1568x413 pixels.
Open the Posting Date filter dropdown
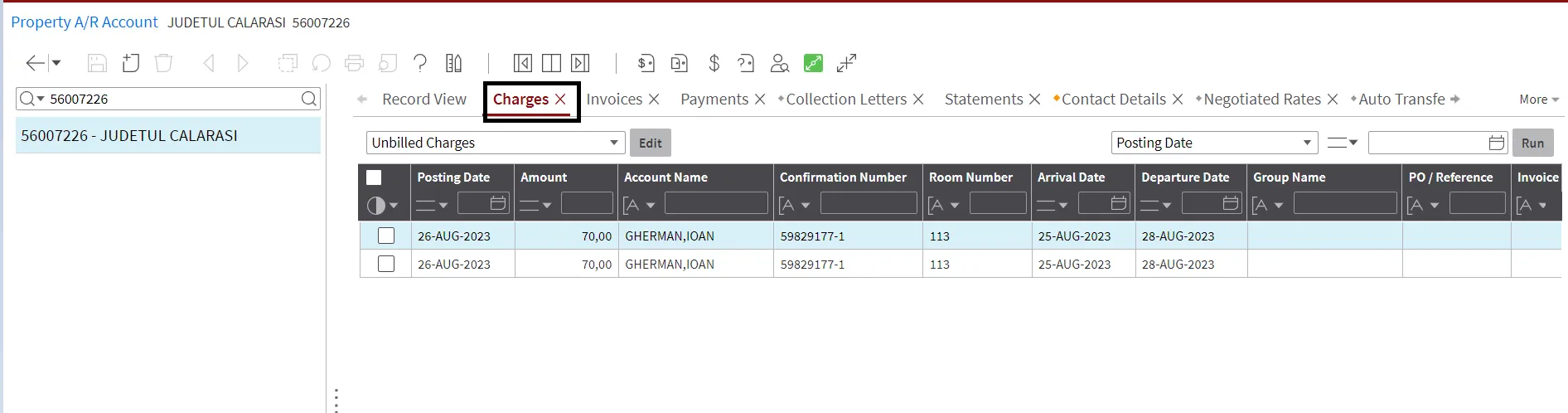click(1214, 143)
